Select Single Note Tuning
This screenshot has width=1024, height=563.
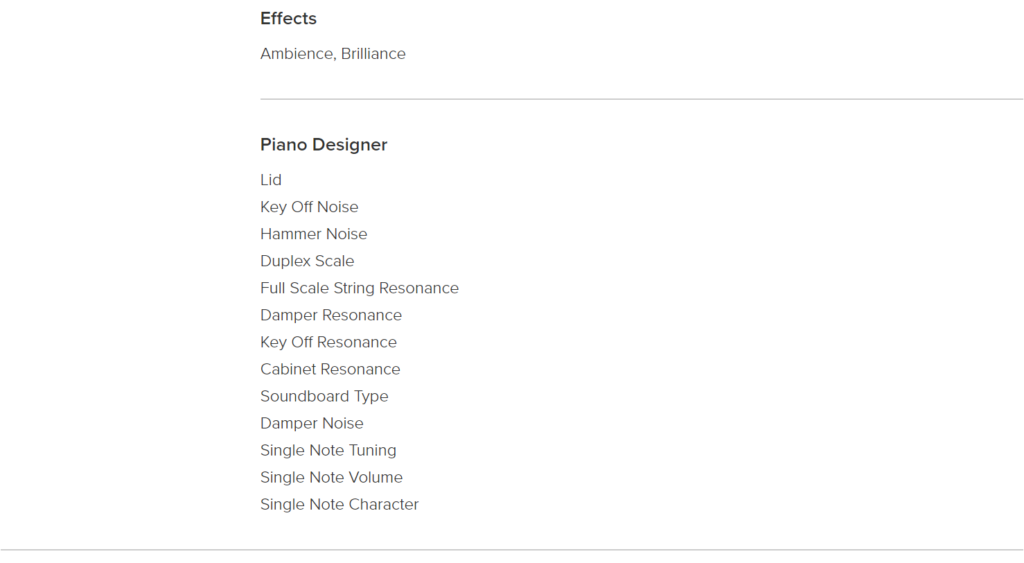click(x=328, y=451)
